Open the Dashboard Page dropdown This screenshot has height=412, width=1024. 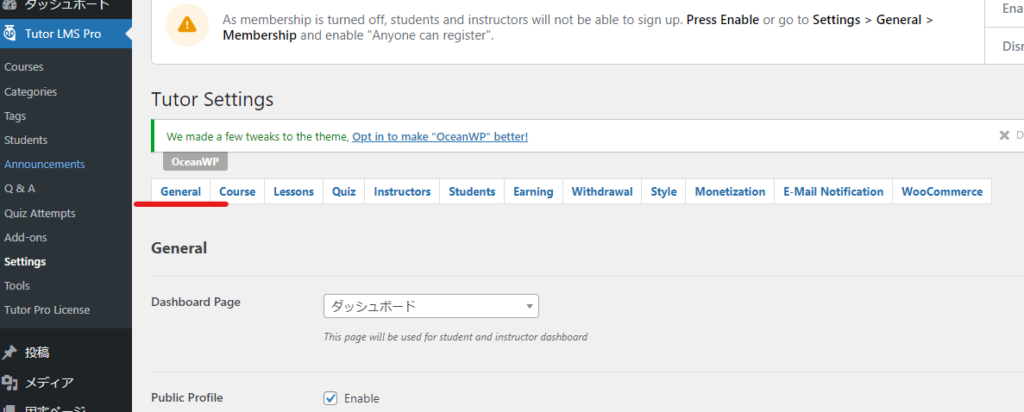coord(431,306)
